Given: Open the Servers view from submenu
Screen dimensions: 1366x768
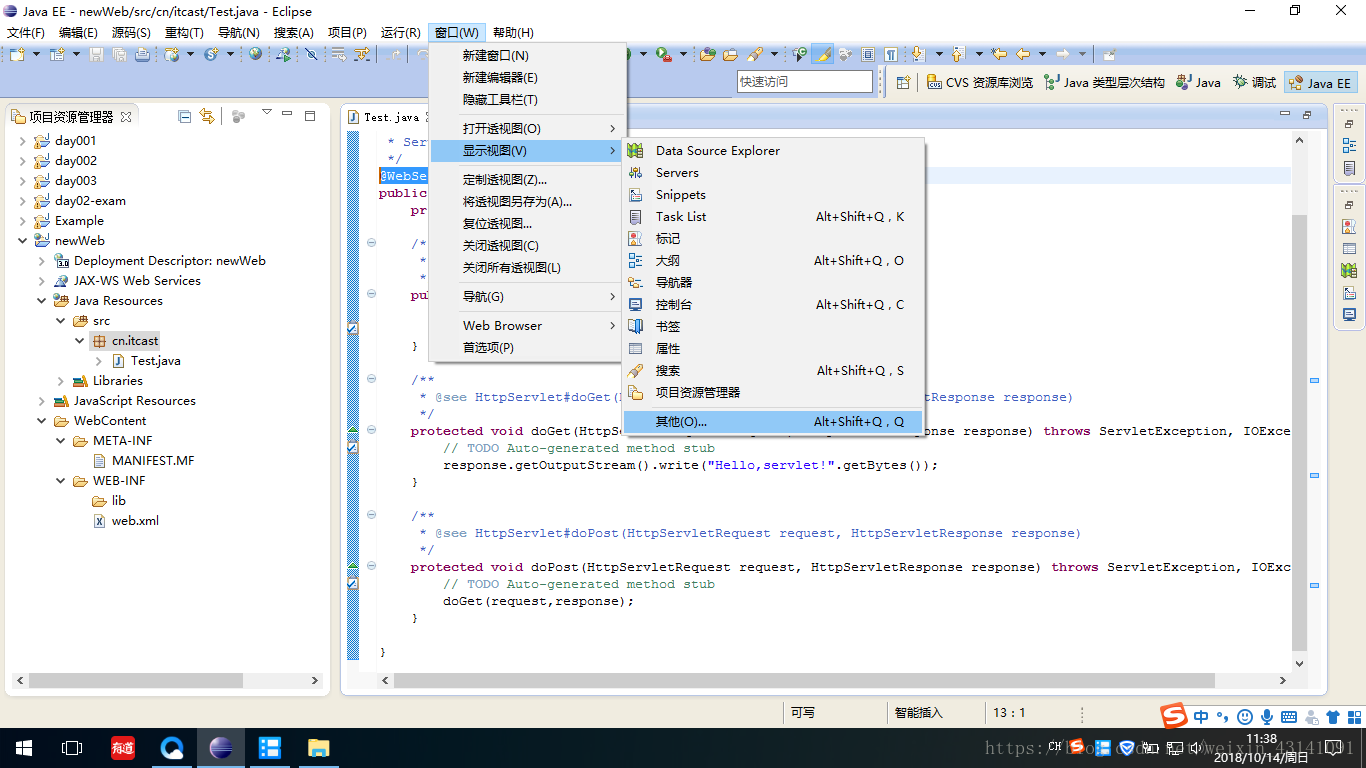Looking at the screenshot, I should pyautogui.click(x=774, y=173).
